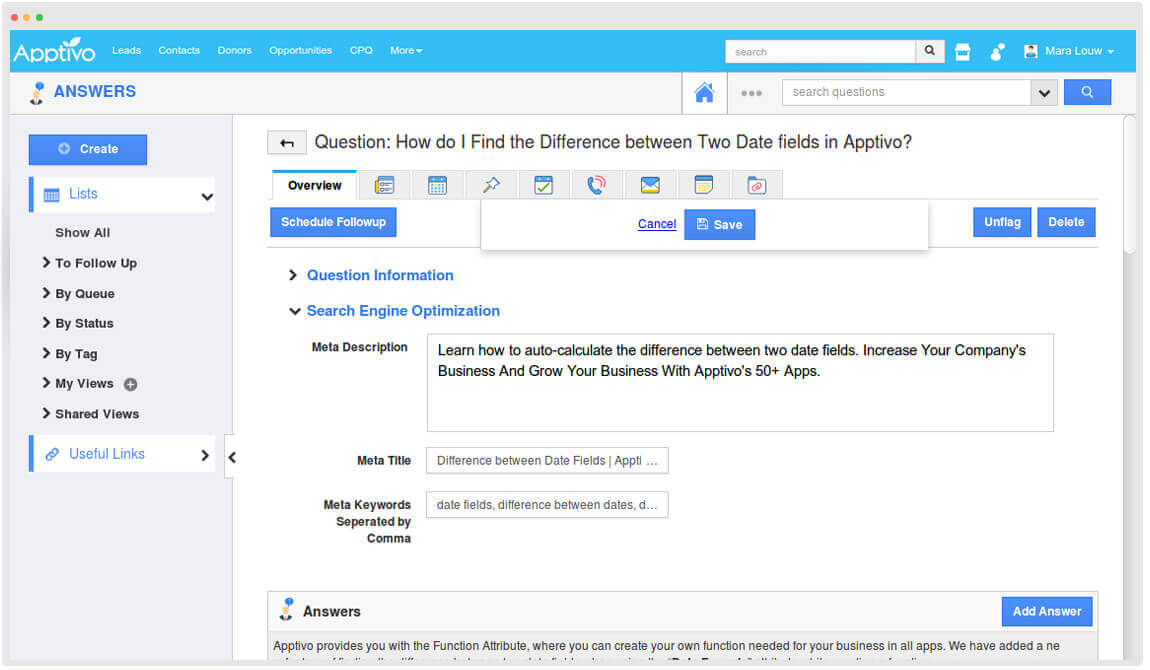Screen dimensions: 1150x670
Task: Click the Save button
Action: tap(719, 225)
